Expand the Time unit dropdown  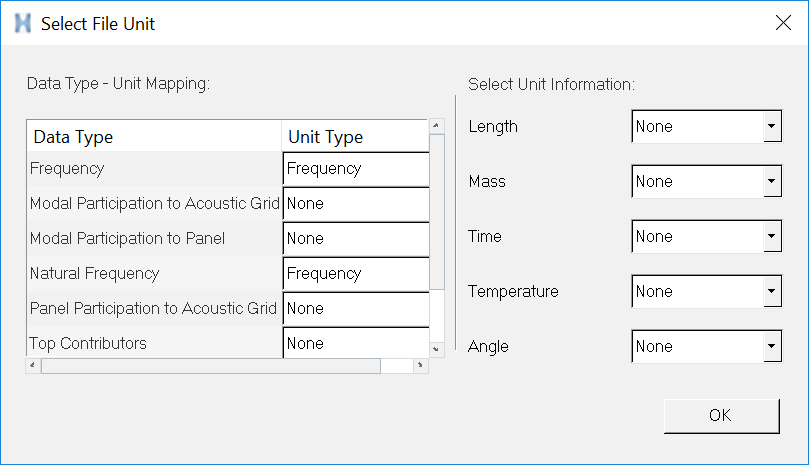[x=771, y=237]
